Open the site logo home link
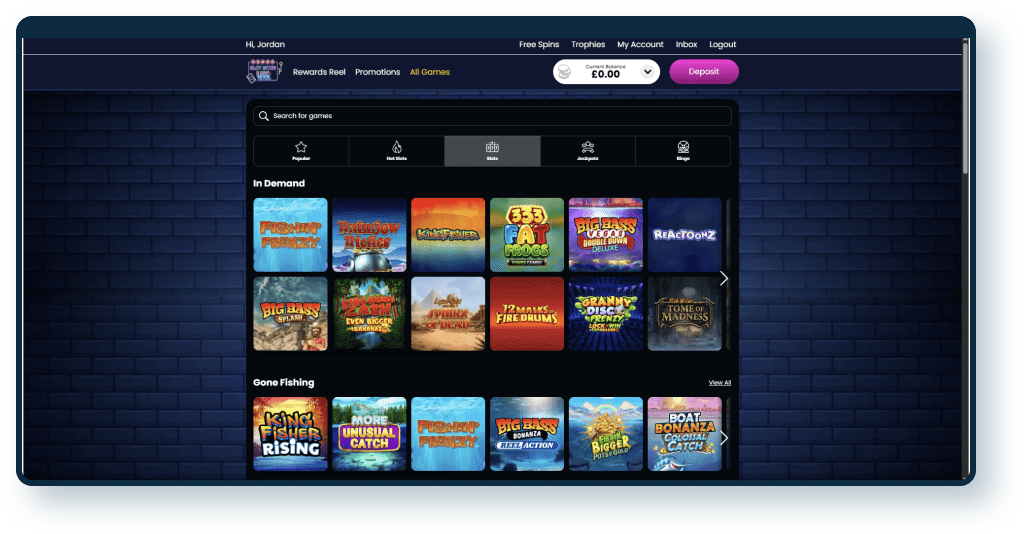1024x534 pixels. tap(264, 71)
